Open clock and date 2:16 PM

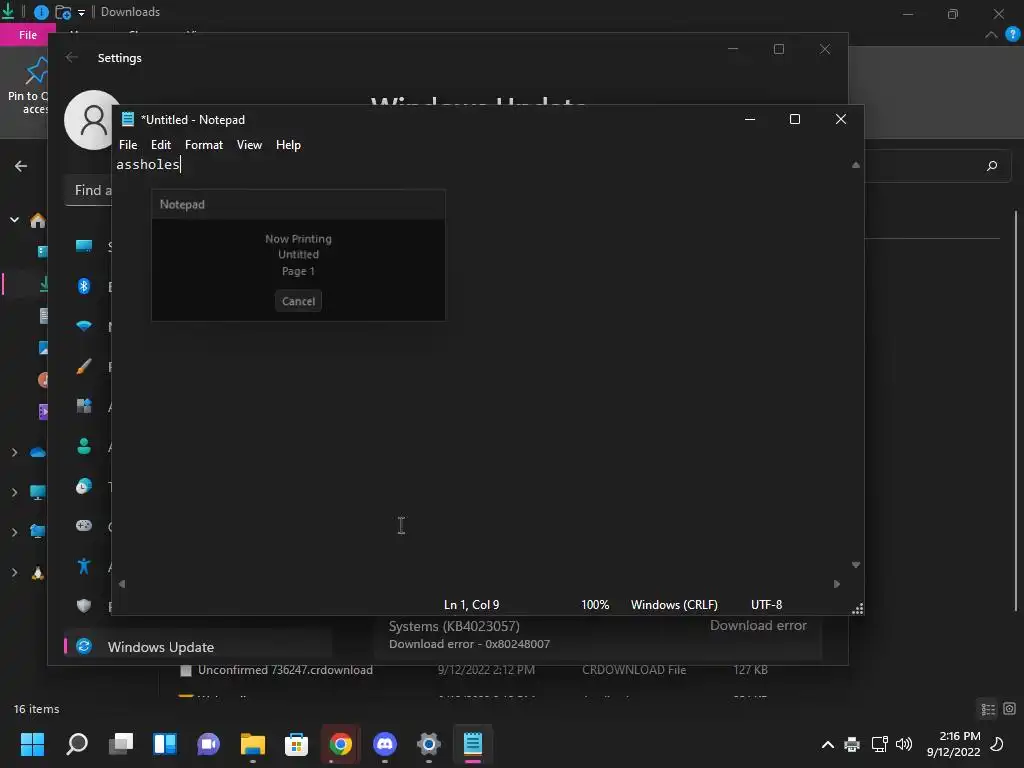[x=953, y=744]
